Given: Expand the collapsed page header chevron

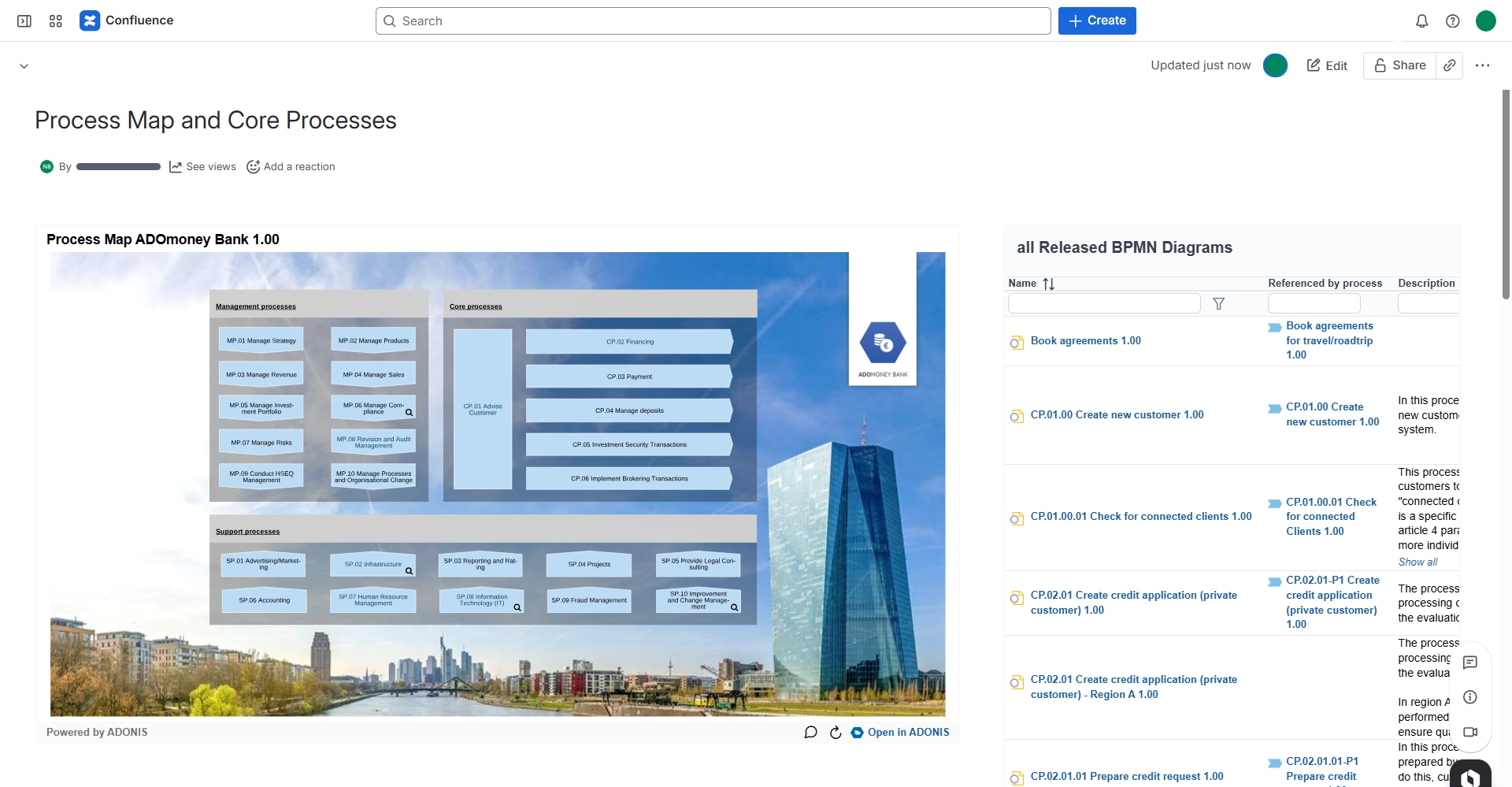Looking at the screenshot, I should pyautogui.click(x=24, y=66).
